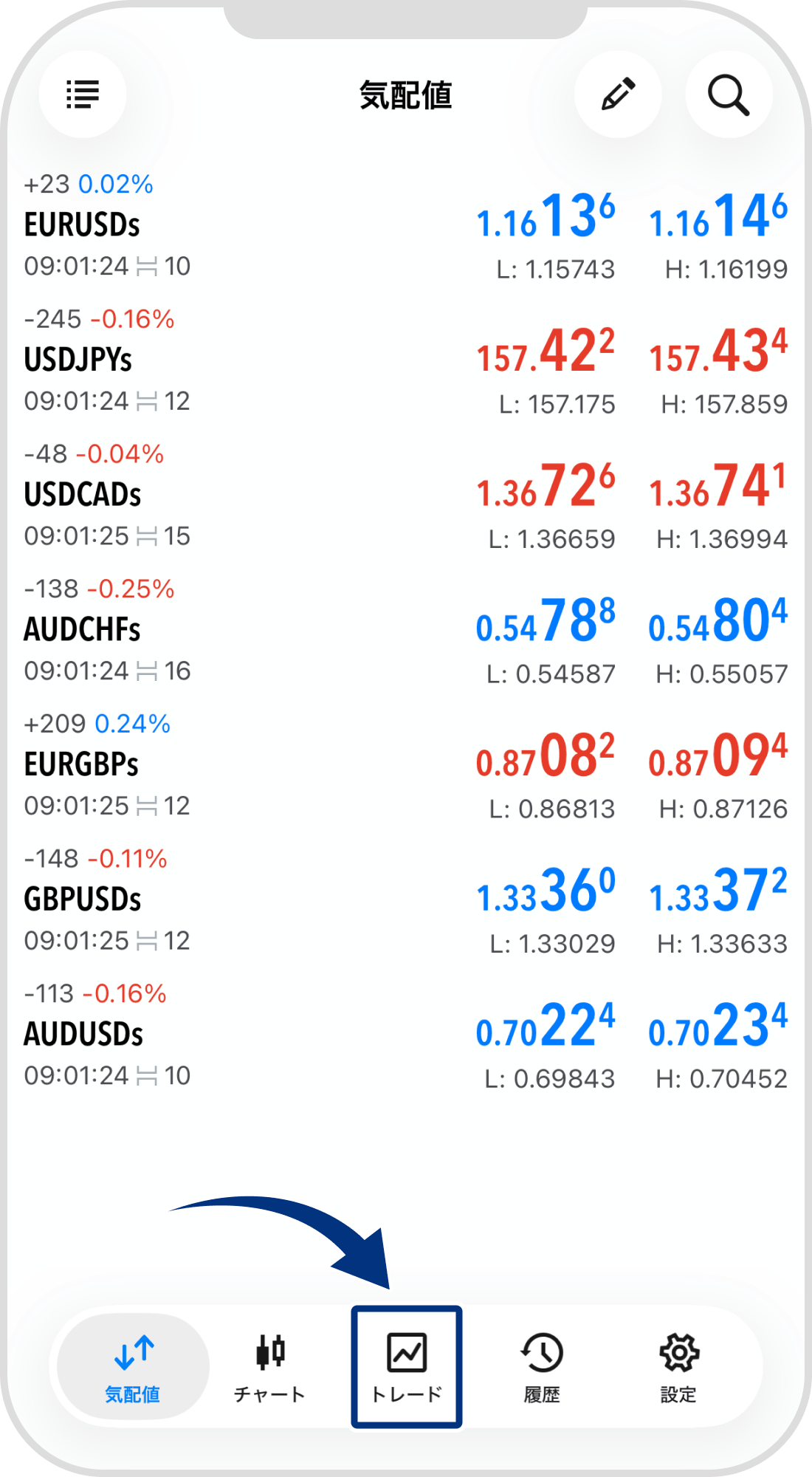Open the search magnifier icon

pyautogui.click(x=729, y=95)
